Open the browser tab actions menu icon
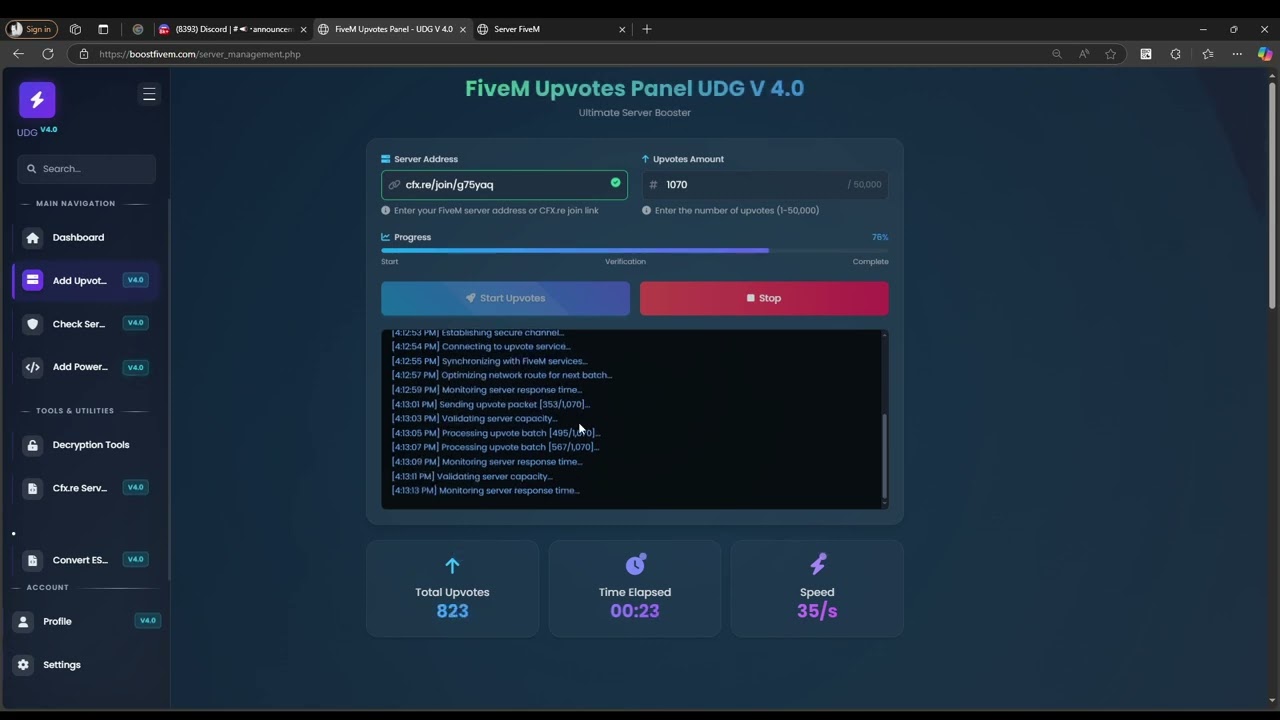Image resolution: width=1280 pixels, height=720 pixels. click(x=103, y=29)
